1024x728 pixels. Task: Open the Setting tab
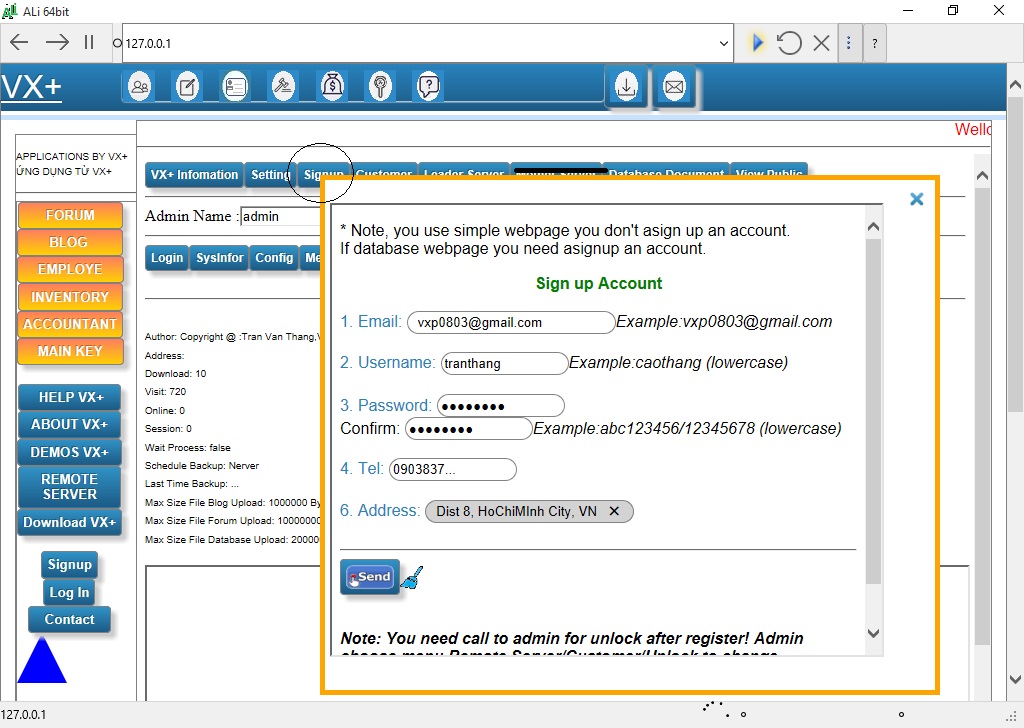pos(270,175)
